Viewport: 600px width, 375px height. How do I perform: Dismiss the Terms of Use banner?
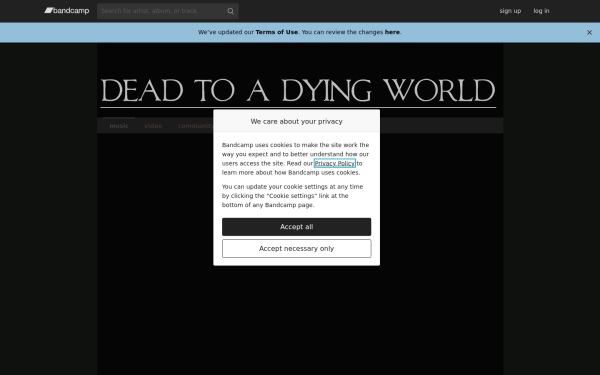pyautogui.click(x=589, y=33)
